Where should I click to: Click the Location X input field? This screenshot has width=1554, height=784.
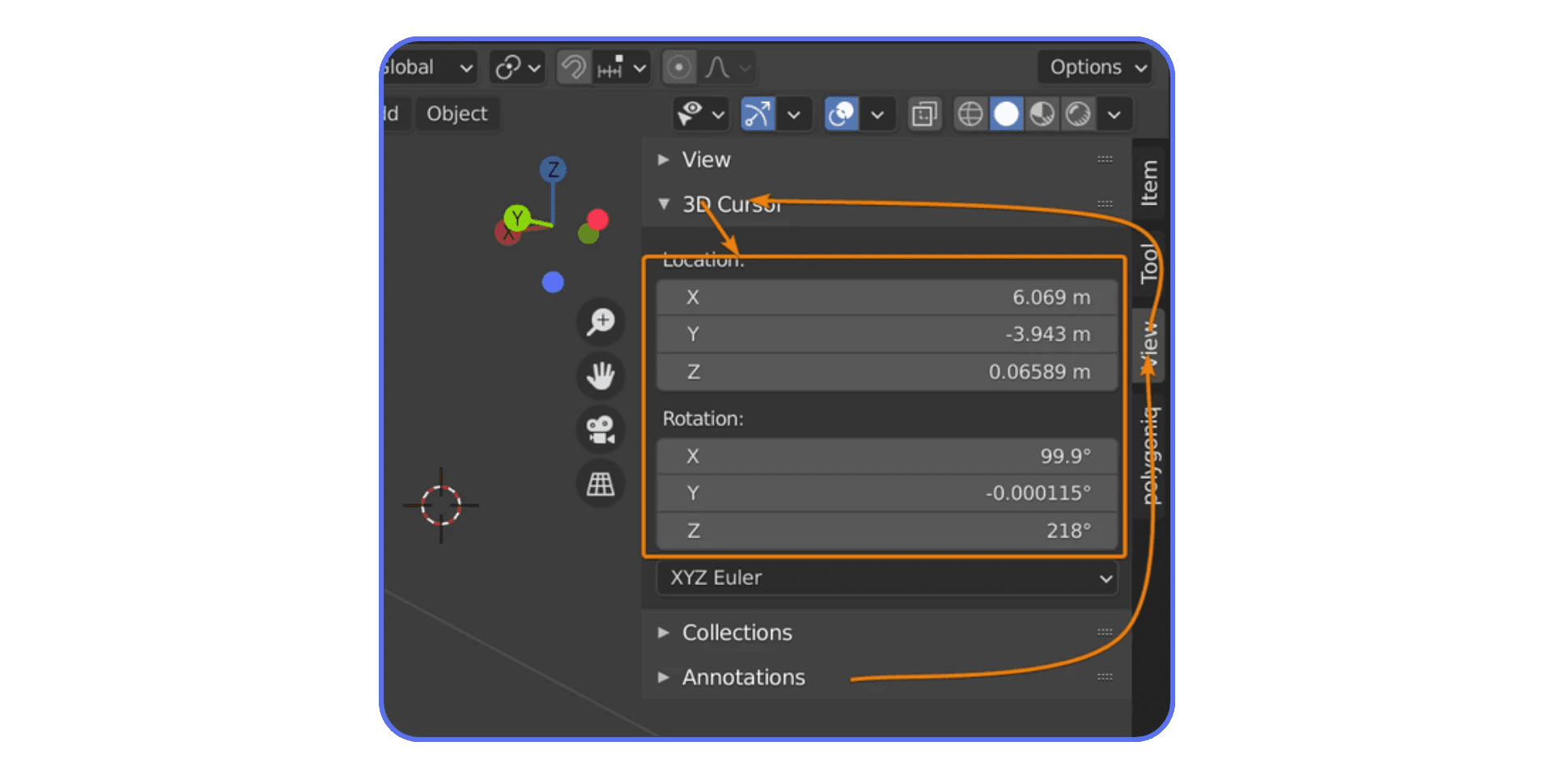[x=886, y=297]
